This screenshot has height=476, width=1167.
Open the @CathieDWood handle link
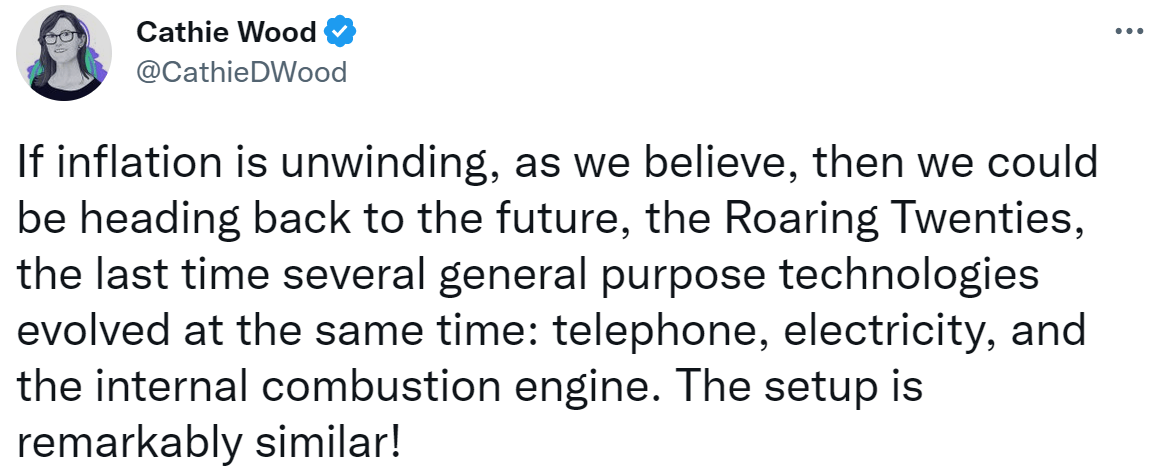coord(242,72)
